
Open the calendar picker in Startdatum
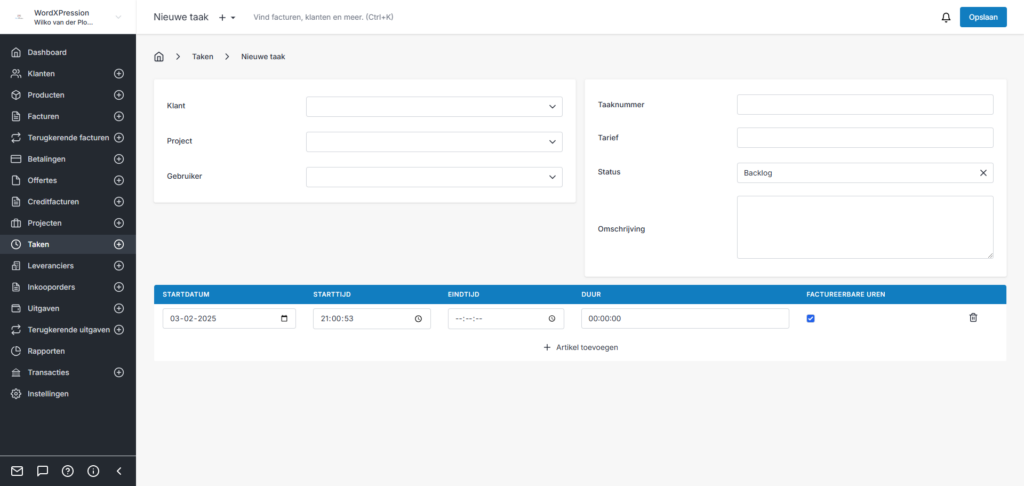pyautogui.click(x=284, y=319)
